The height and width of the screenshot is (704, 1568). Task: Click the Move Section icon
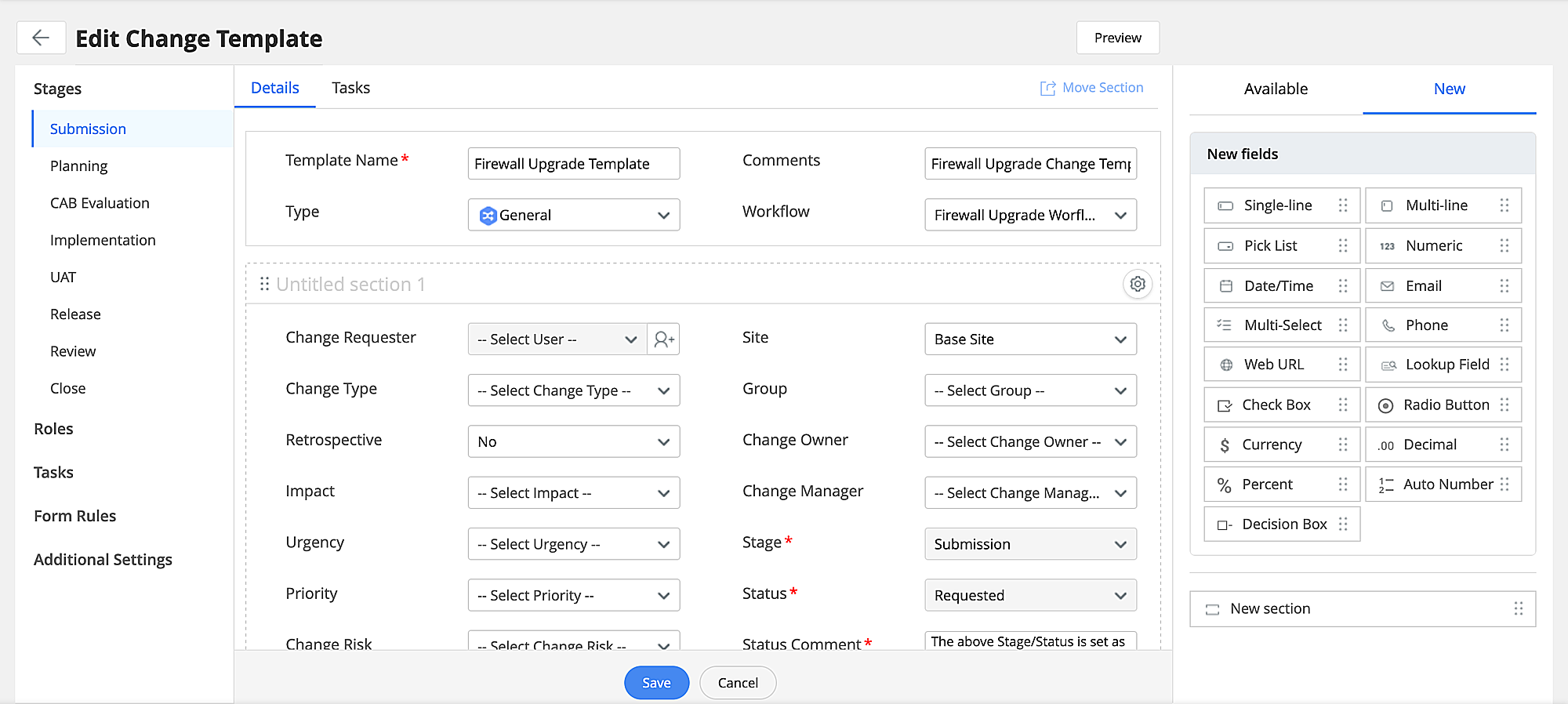click(1047, 89)
